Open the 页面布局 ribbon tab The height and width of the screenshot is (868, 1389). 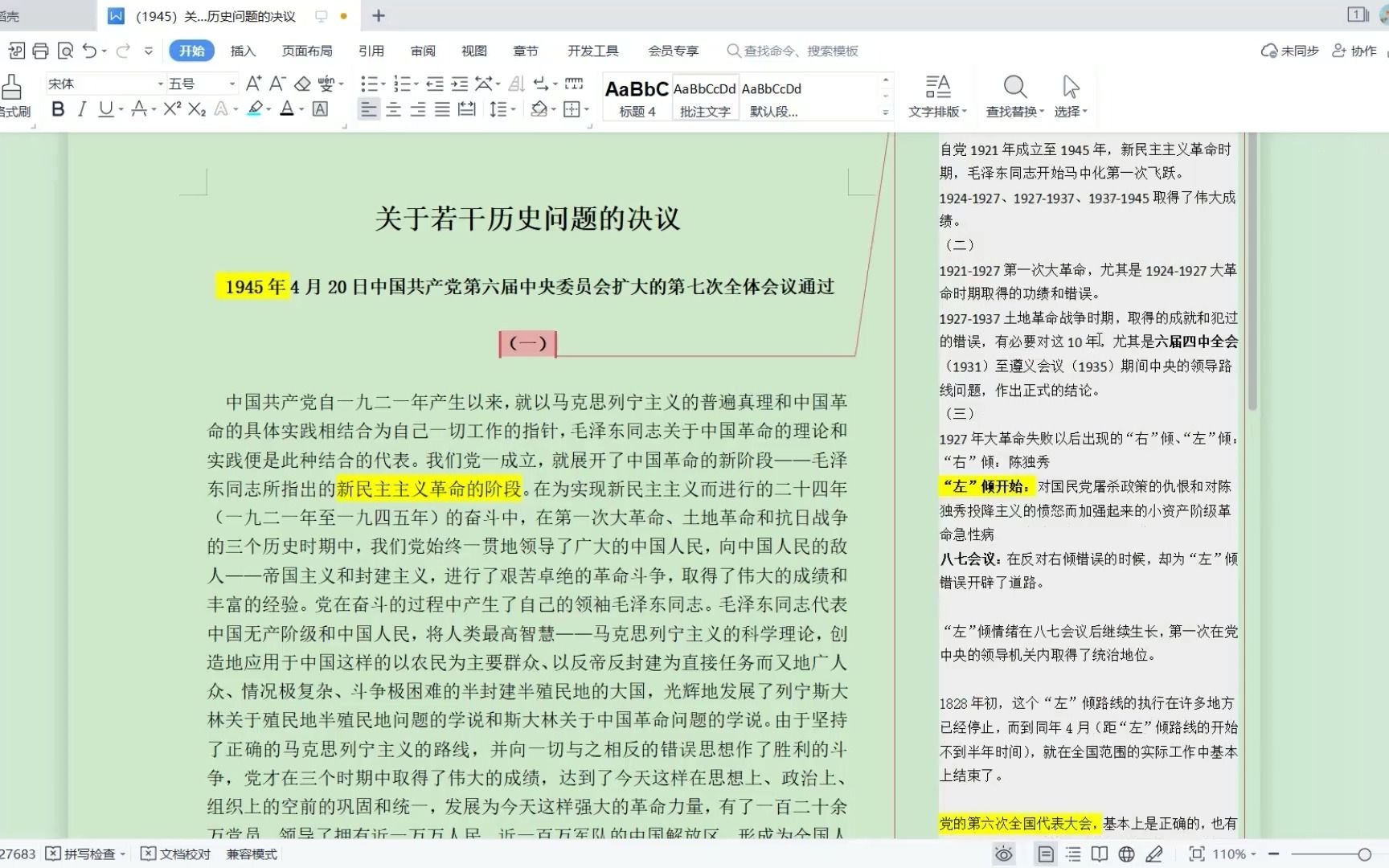pyautogui.click(x=307, y=51)
